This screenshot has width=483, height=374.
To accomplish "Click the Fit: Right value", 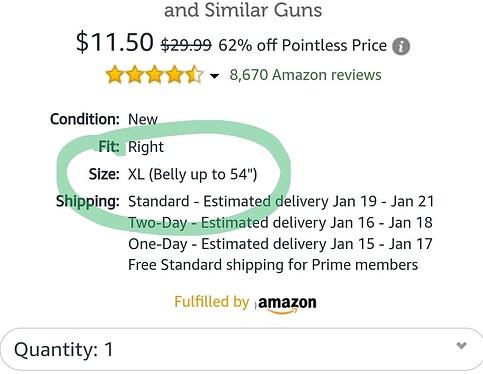I will point(146,147).
